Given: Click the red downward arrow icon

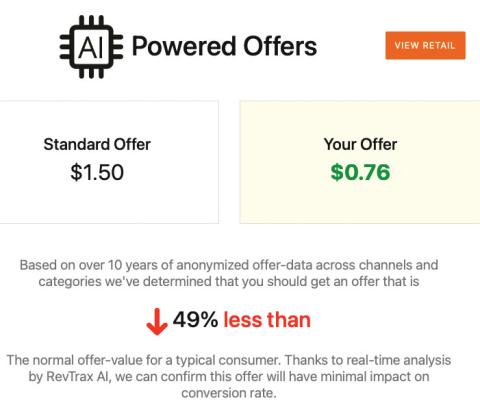Looking at the screenshot, I should click(157, 321).
